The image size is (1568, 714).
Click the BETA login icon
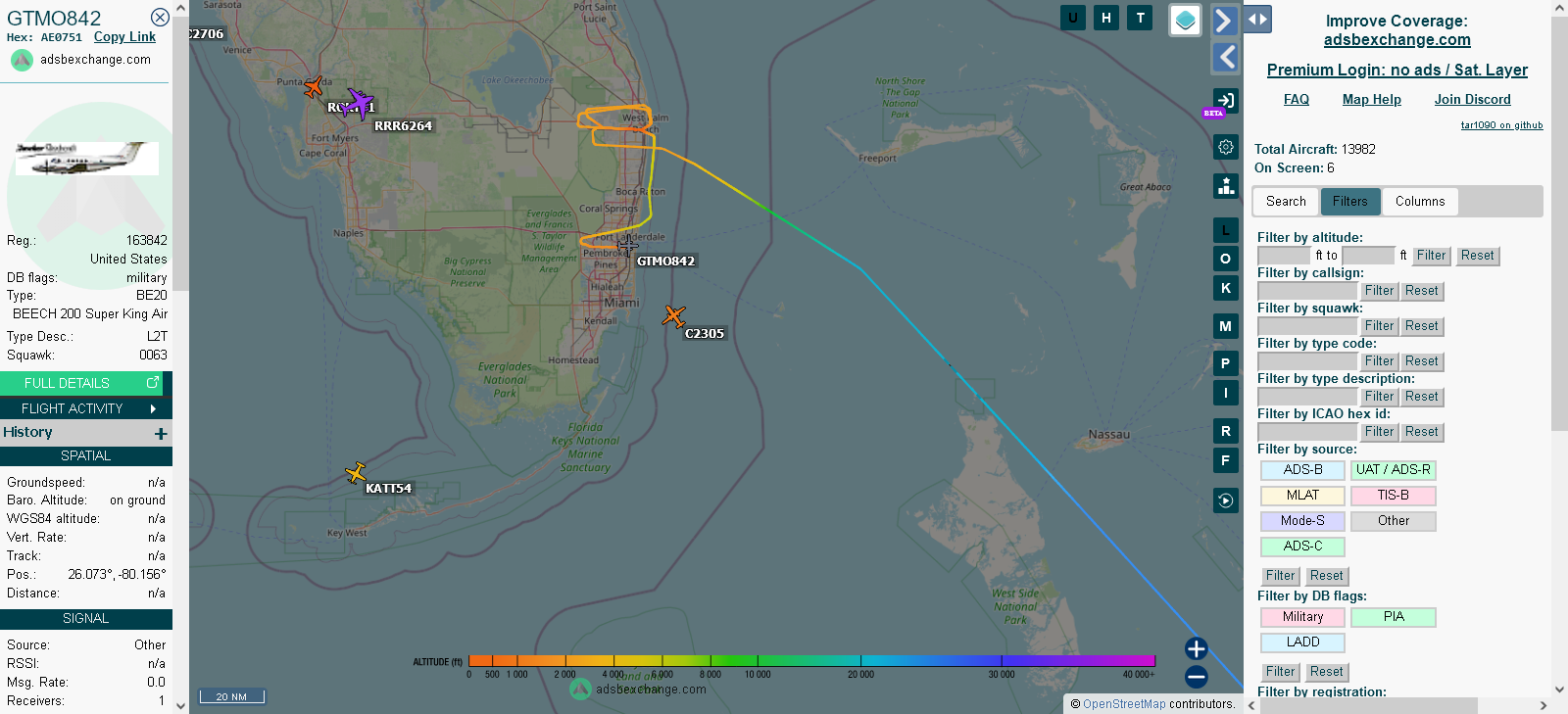[x=1225, y=100]
